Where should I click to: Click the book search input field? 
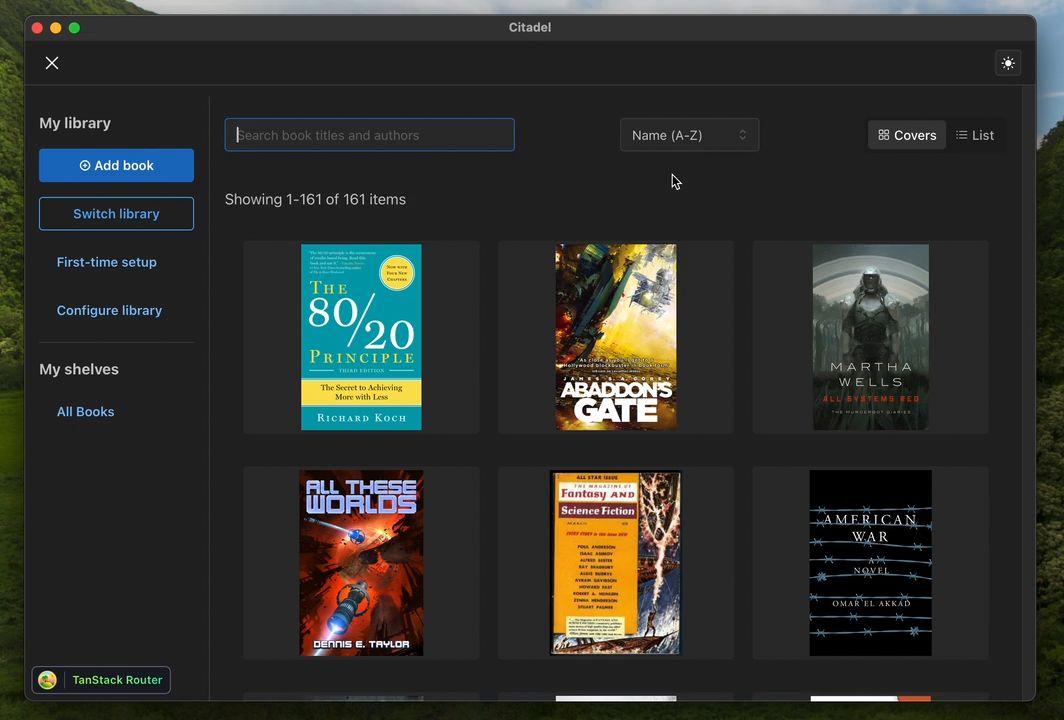click(x=369, y=135)
